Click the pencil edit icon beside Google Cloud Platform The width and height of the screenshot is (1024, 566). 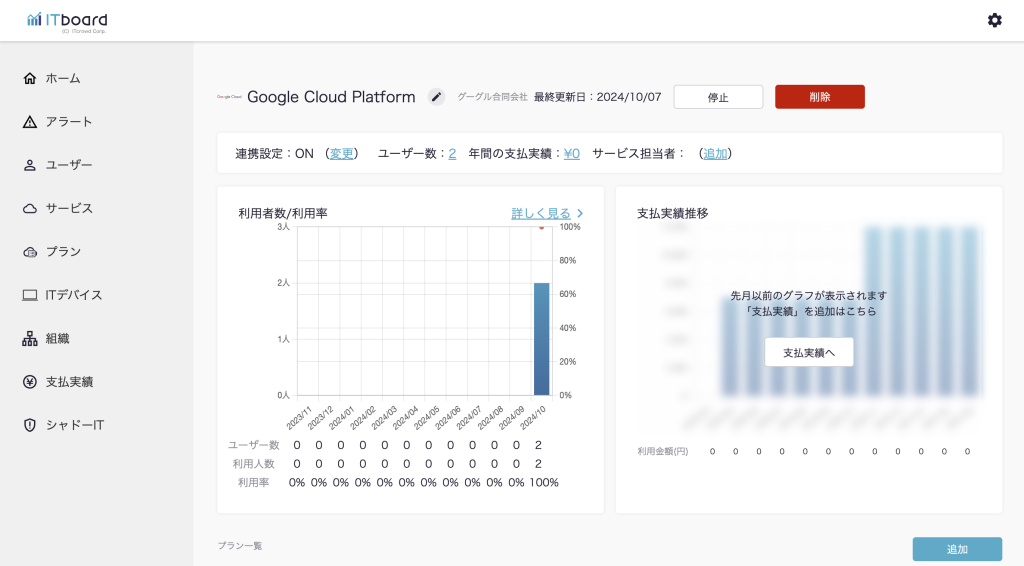point(436,97)
